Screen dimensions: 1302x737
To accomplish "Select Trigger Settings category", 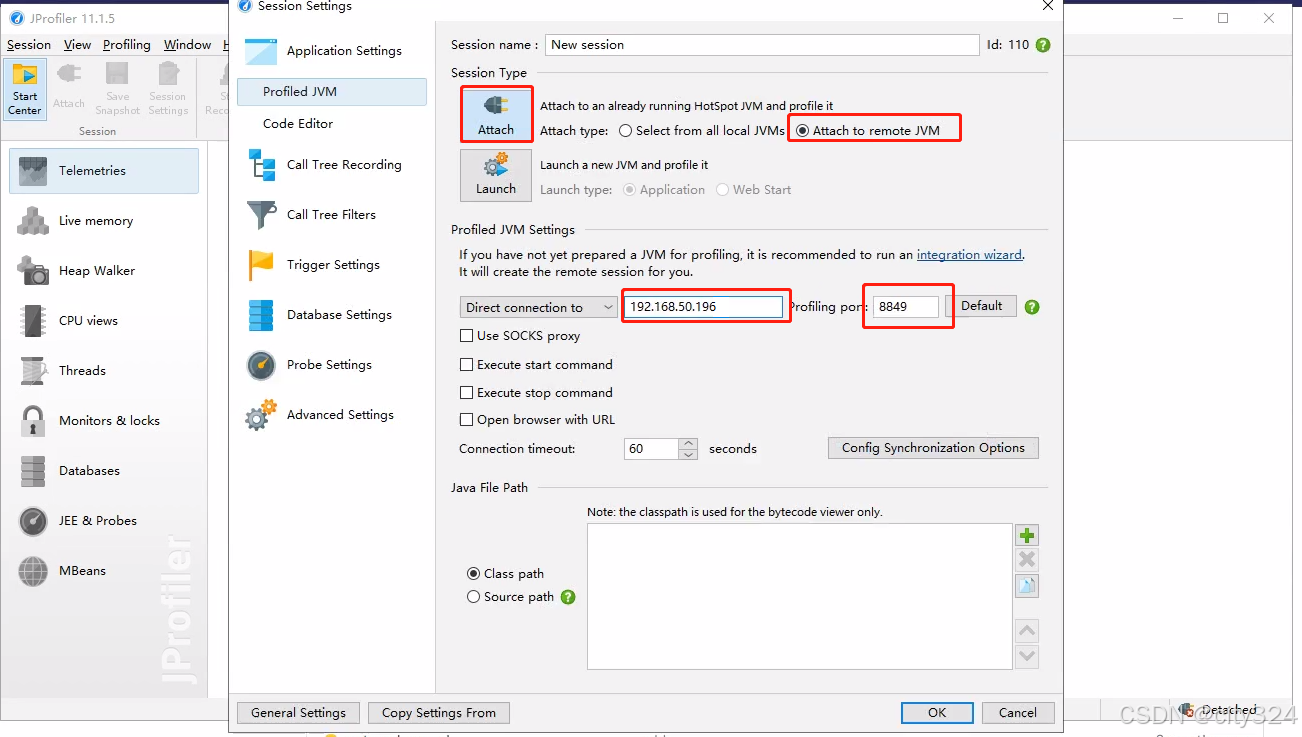I will click(332, 265).
